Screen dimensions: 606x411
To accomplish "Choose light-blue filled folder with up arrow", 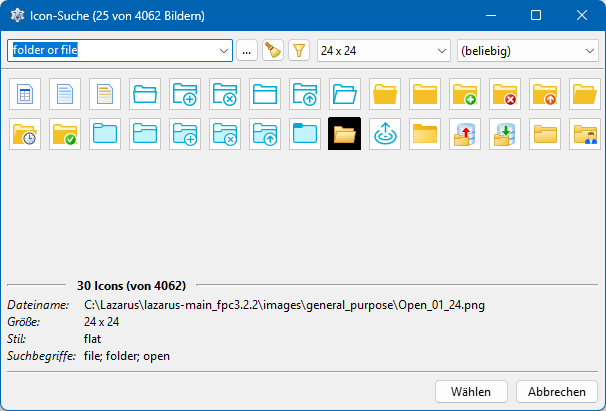I will click(x=265, y=134).
